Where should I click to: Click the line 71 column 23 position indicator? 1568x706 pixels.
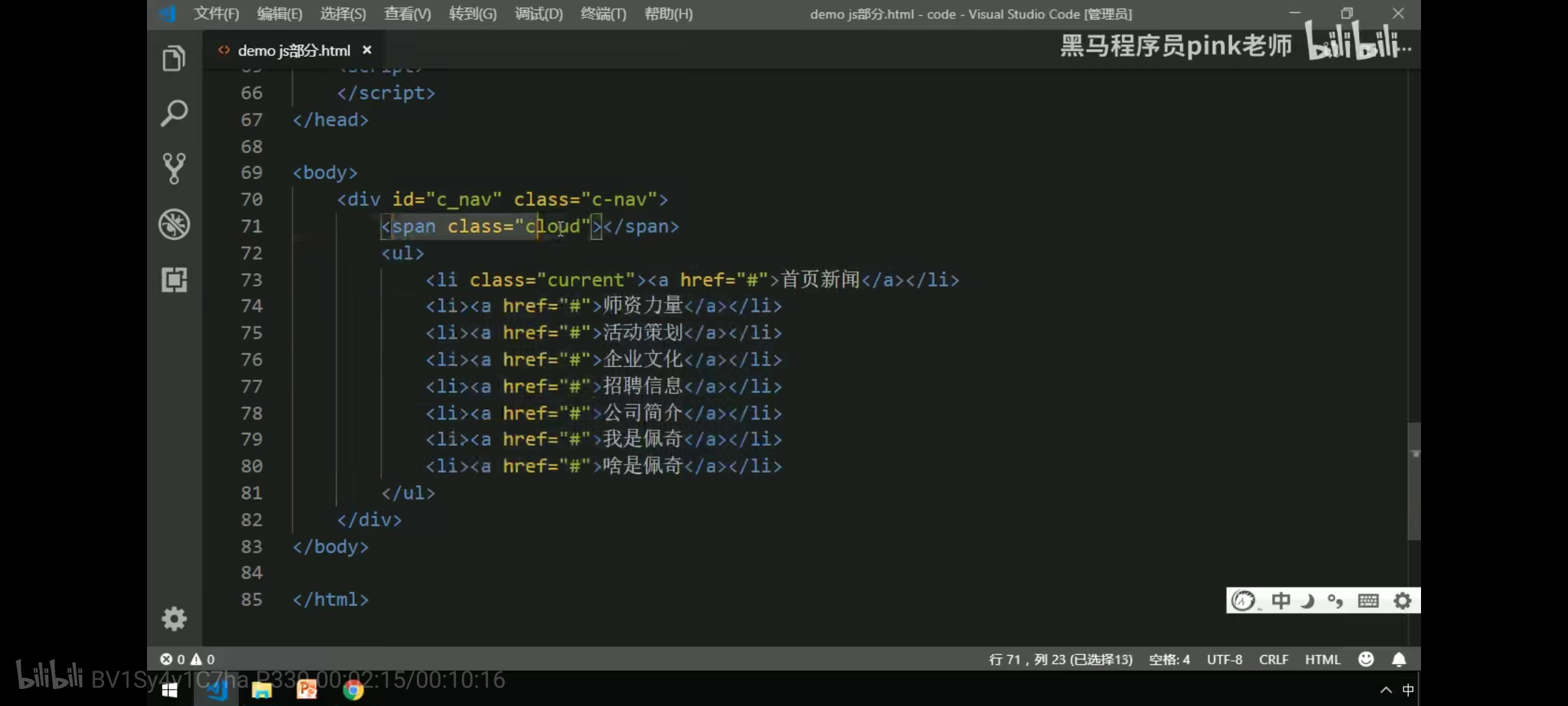tap(1060, 659)
